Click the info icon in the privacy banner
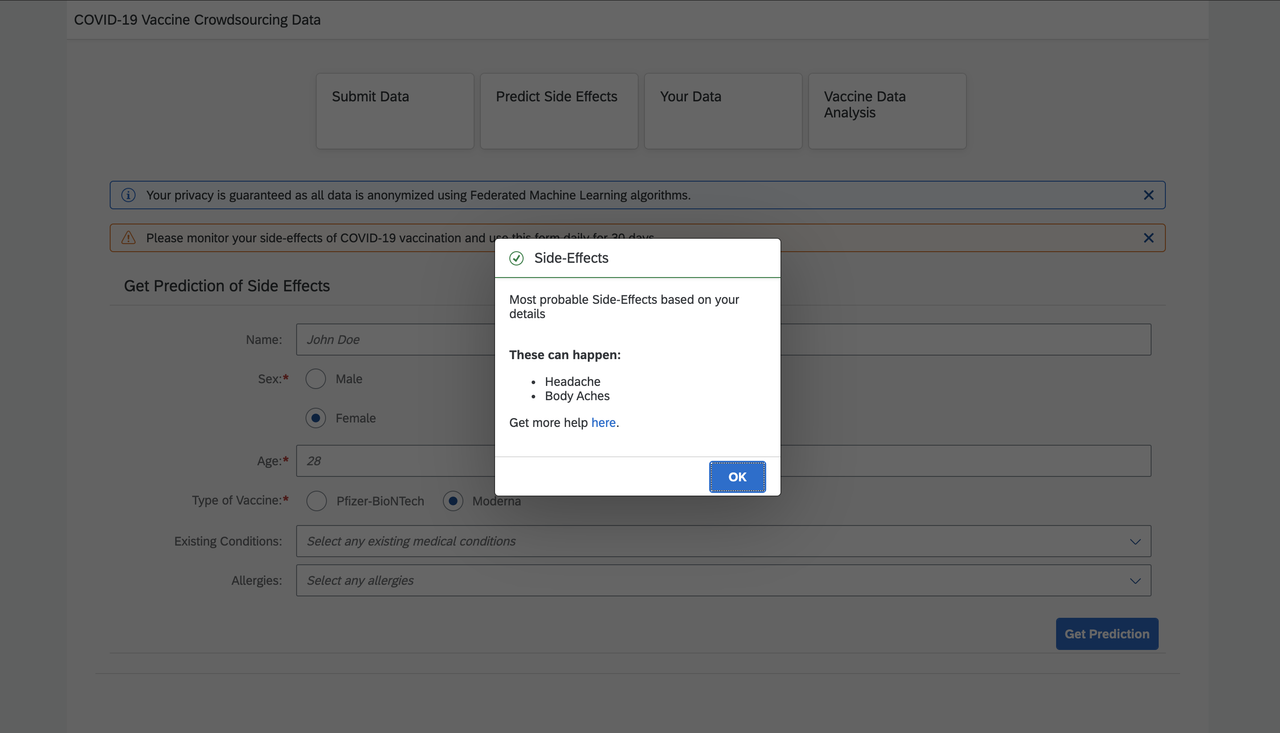The width and height of the screenshot is (1280, 733). [127, 194]
